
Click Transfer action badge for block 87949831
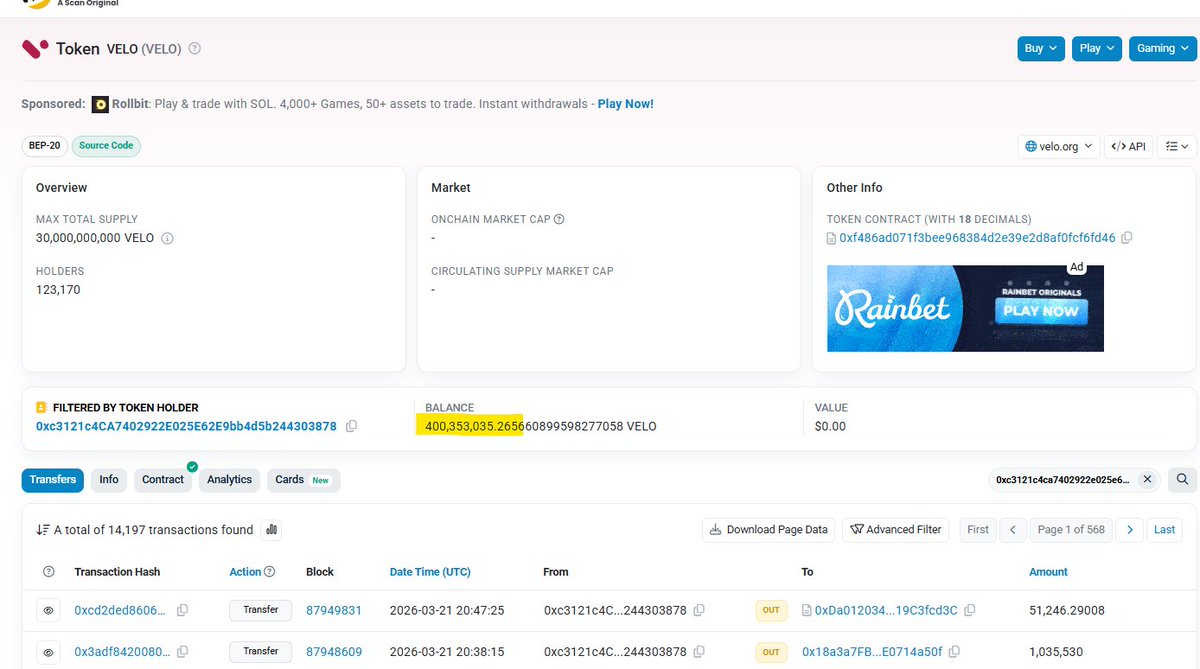(261, 610)
